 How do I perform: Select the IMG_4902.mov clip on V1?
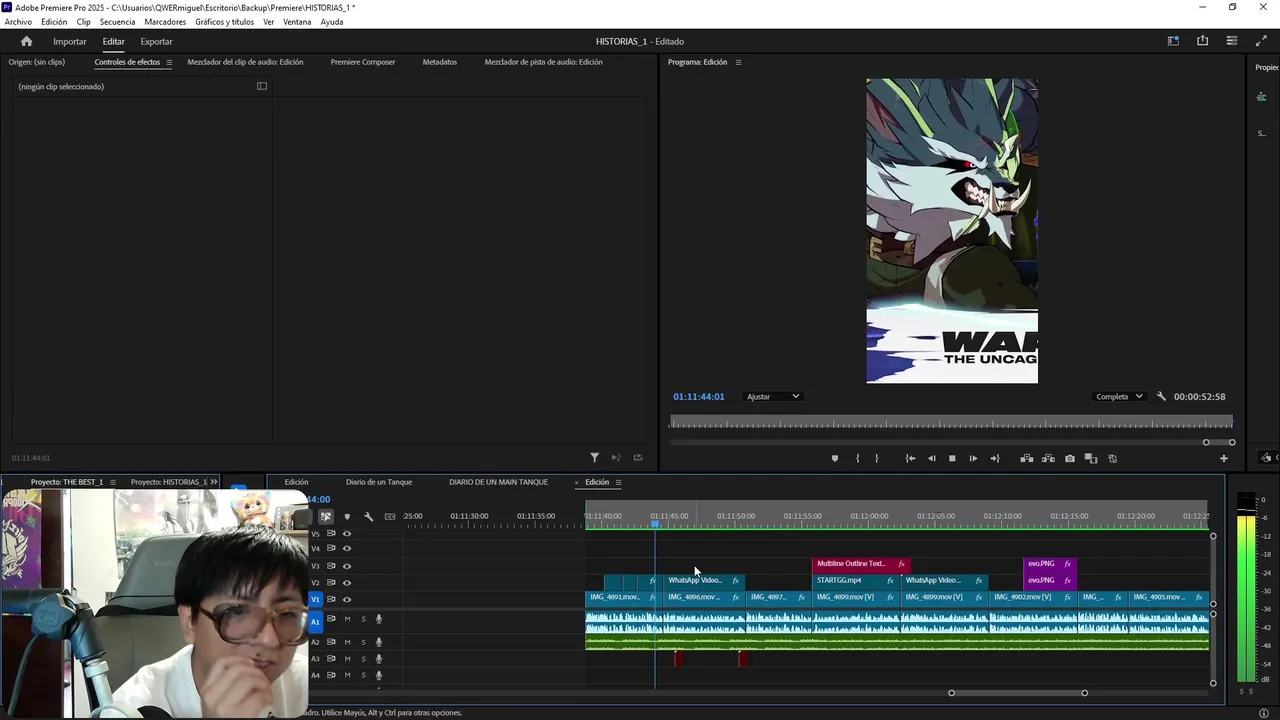[1034, 597]
